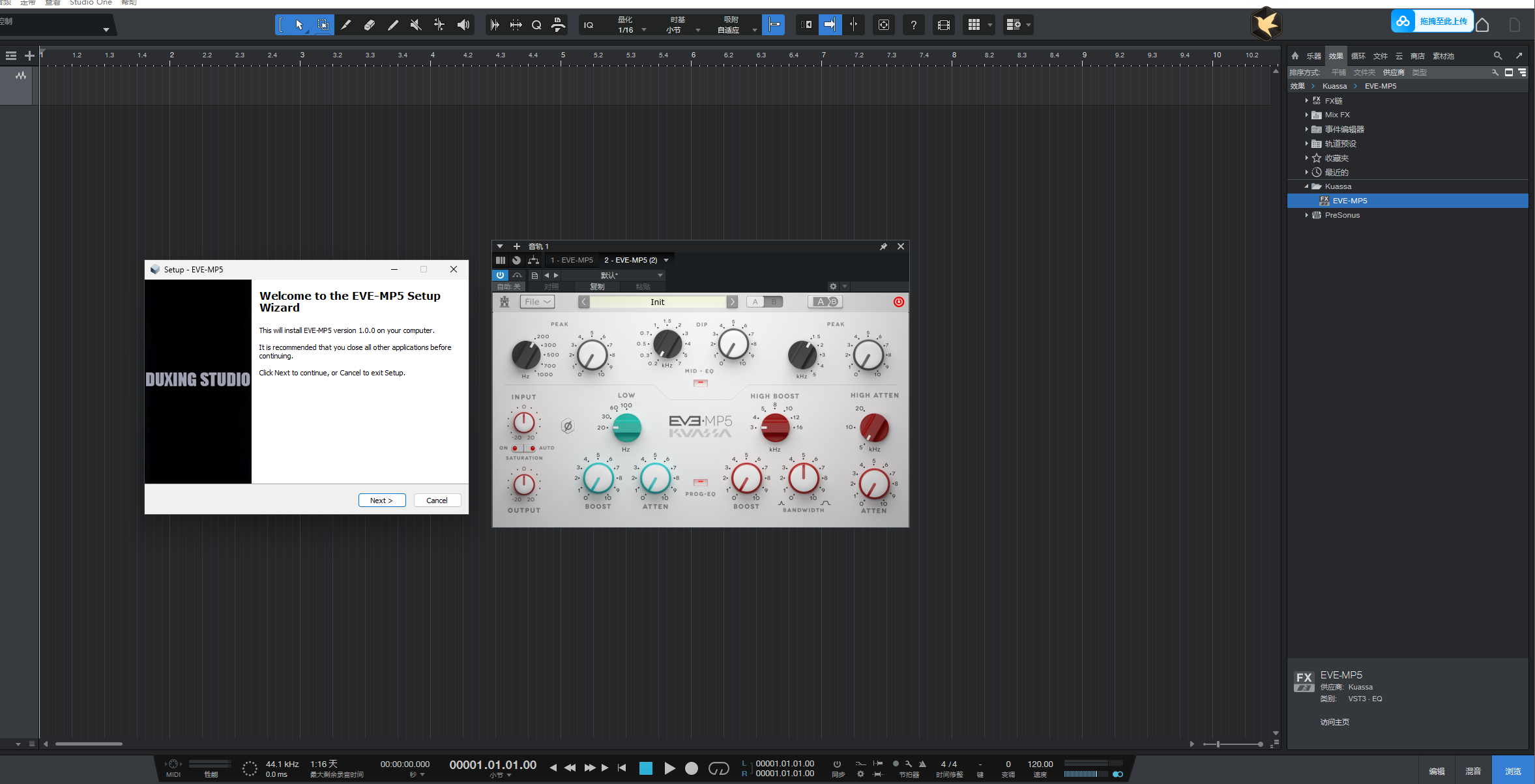Open the Kuassa castle logo menu

click(x=504, y=302)
